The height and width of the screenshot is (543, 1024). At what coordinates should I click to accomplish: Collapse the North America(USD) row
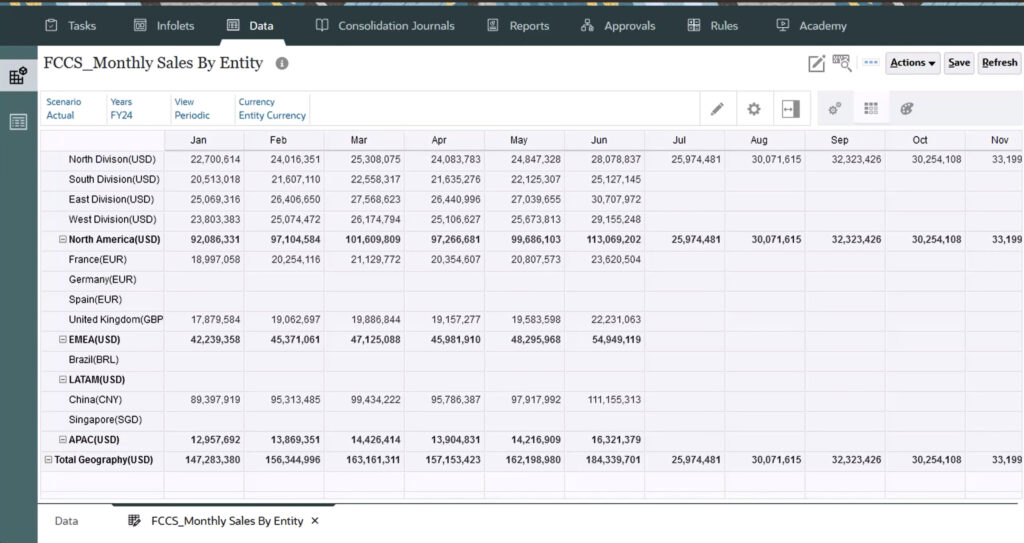[x=63, y=240]
